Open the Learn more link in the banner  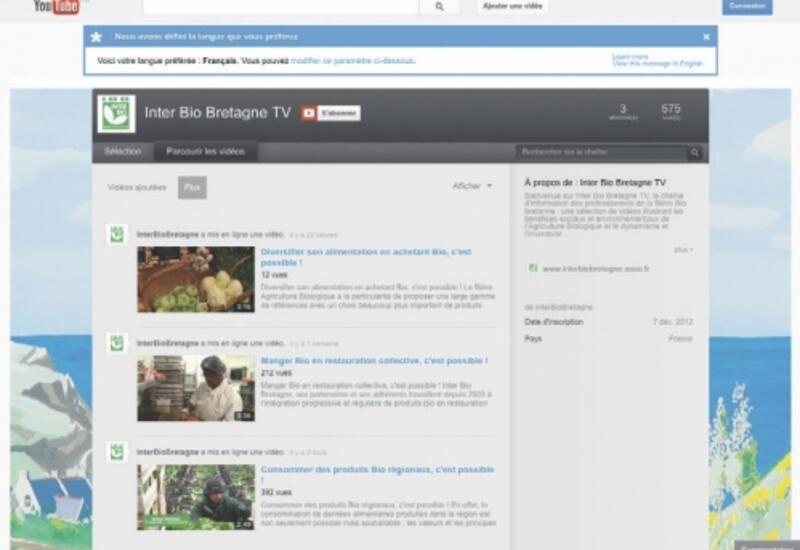[x=630, y=57]
